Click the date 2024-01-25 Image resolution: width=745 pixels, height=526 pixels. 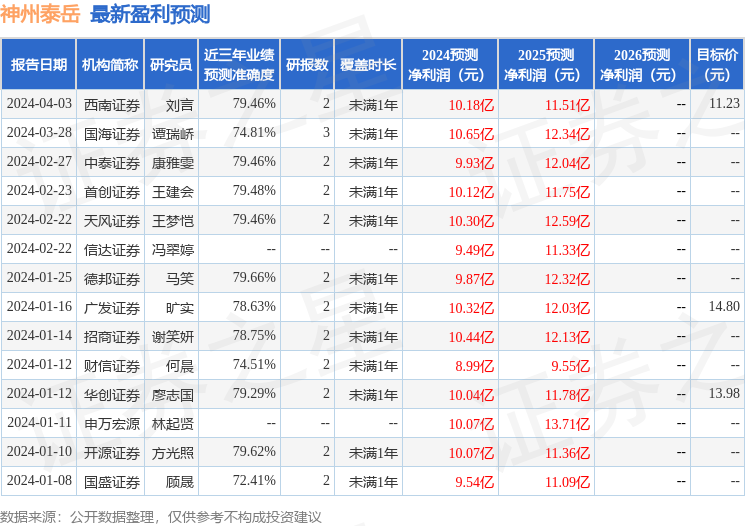39,277
